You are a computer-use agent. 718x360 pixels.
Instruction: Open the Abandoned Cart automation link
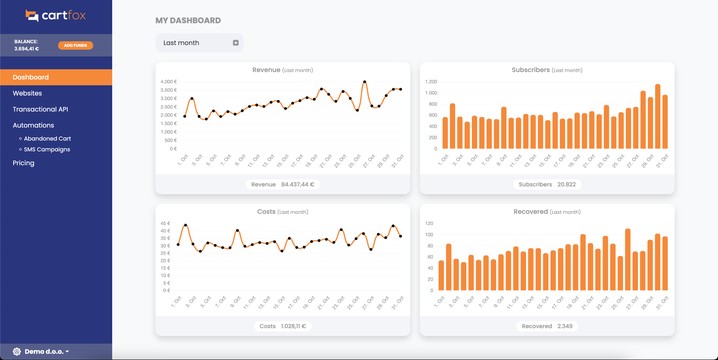point(47,138)
